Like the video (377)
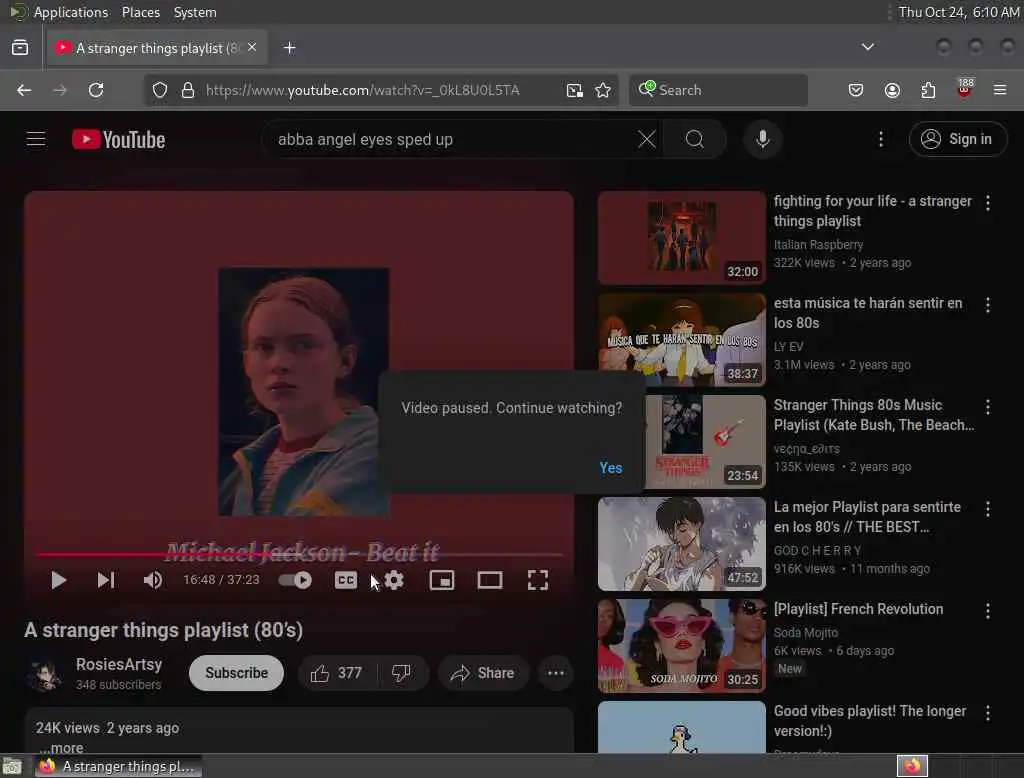Viewport: 1024px width, 778px height. tap(337, 673)
